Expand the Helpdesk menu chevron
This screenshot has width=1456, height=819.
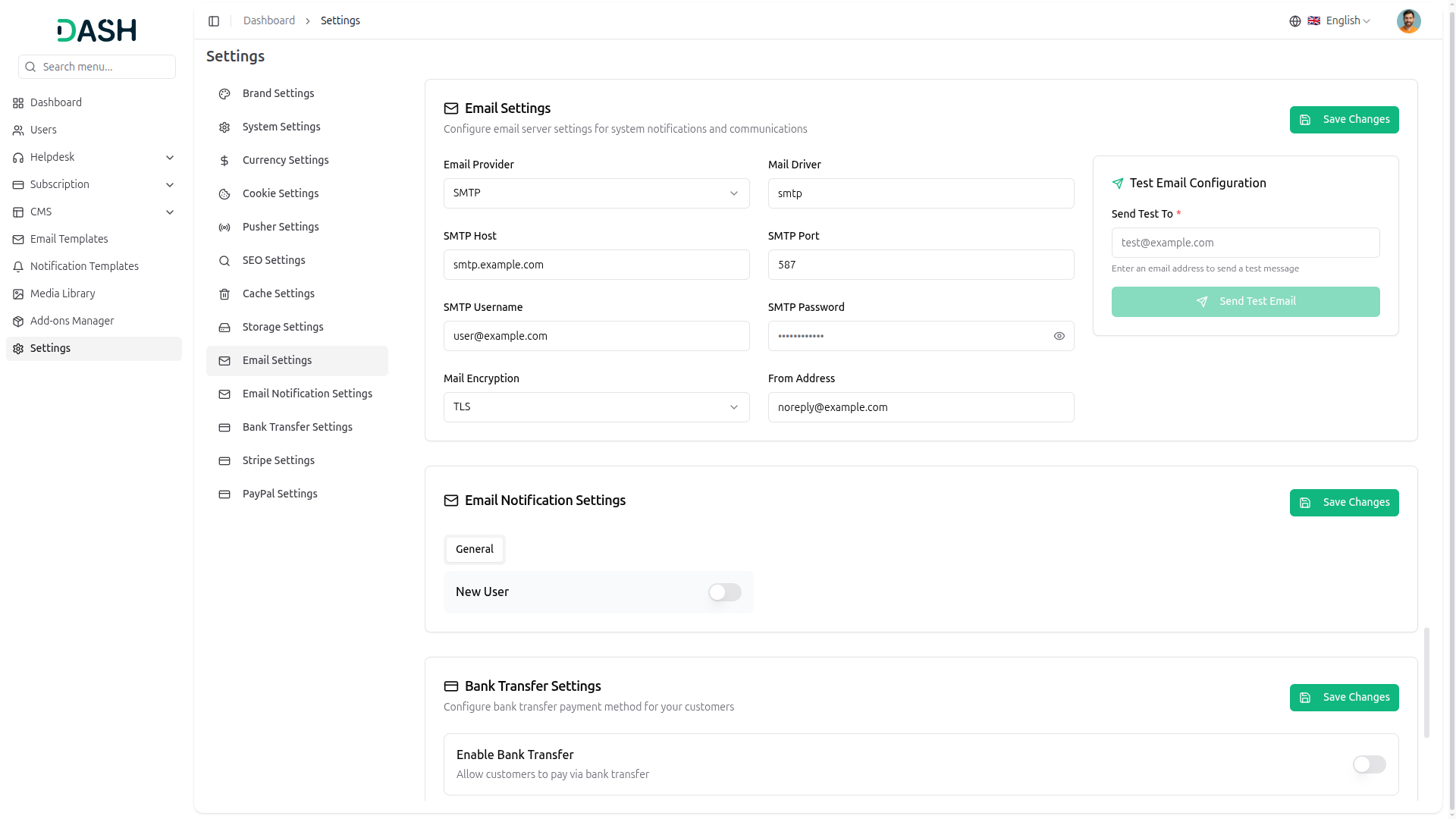[x=170, y=158]
